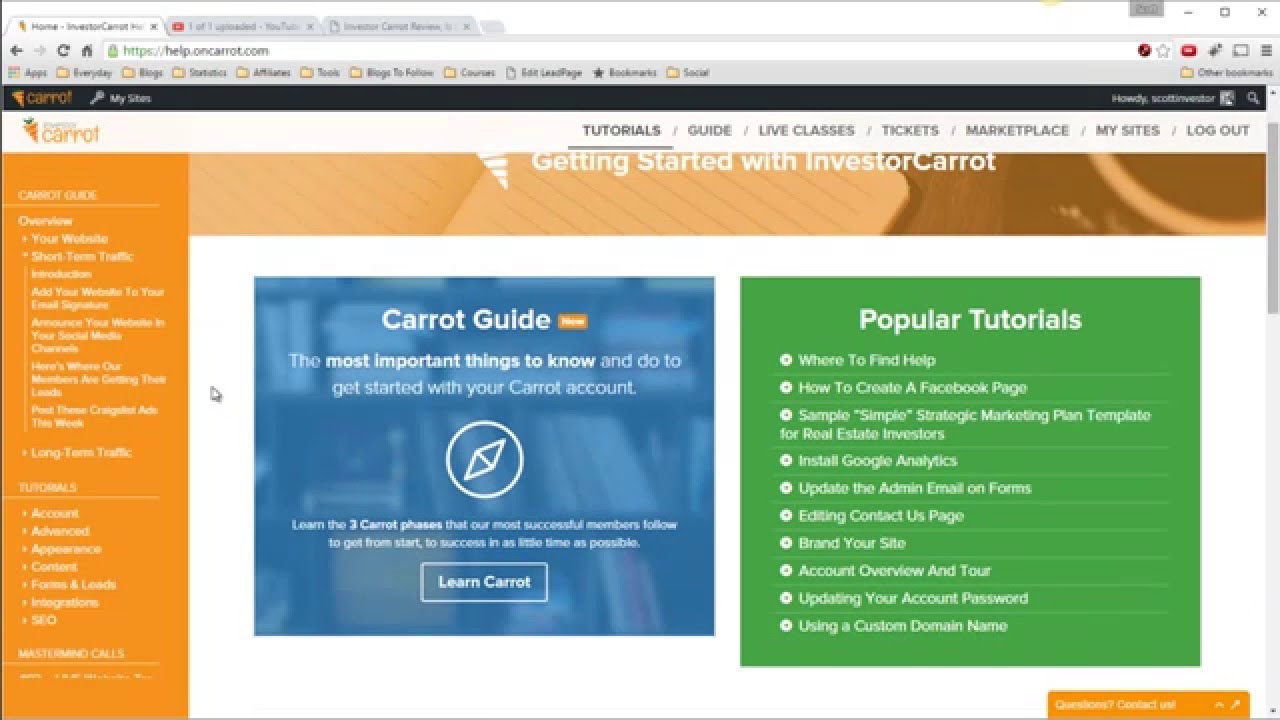
Task: Switch to the Home - InvestorCarrot tab
Action: (85, 26)
